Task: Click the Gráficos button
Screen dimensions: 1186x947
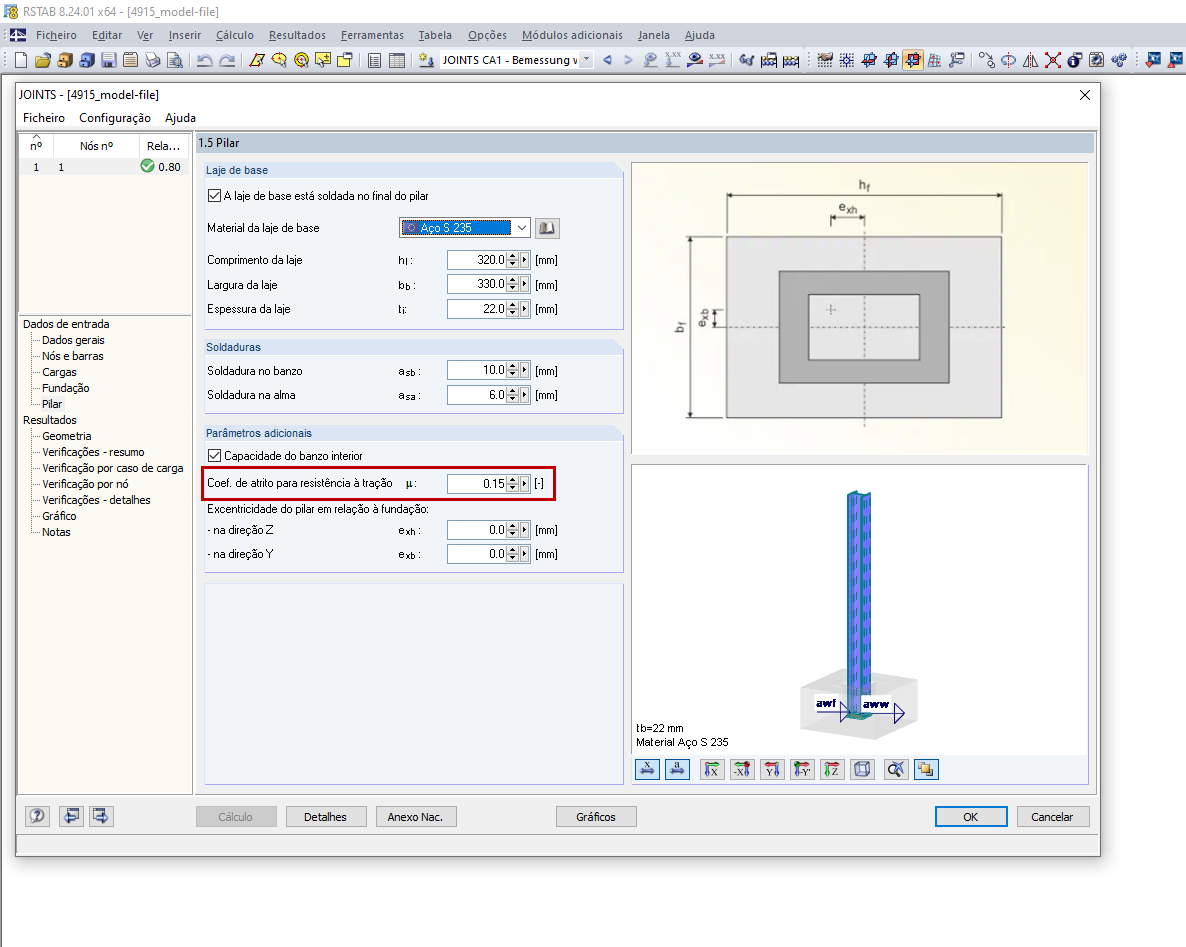Action: tap(595, 817)
